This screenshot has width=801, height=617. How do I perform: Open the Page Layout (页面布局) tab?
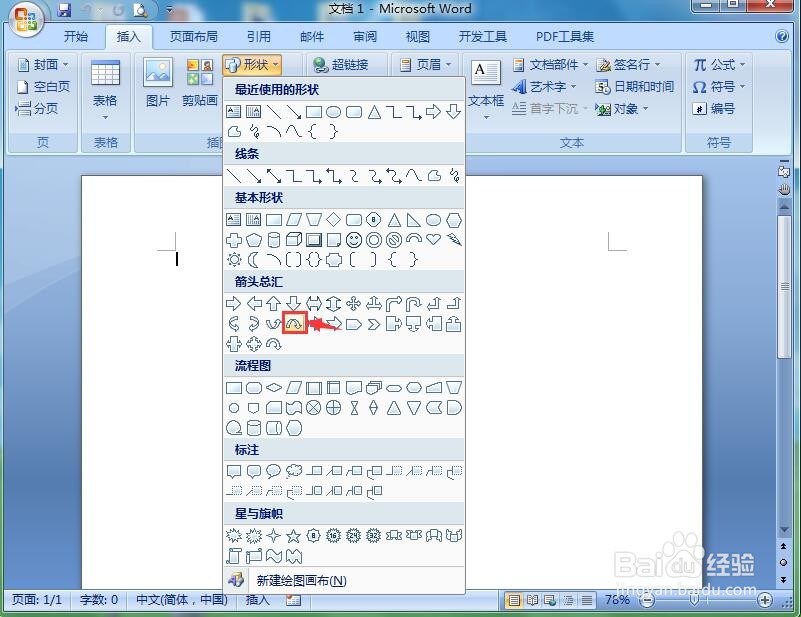[194, 36]
